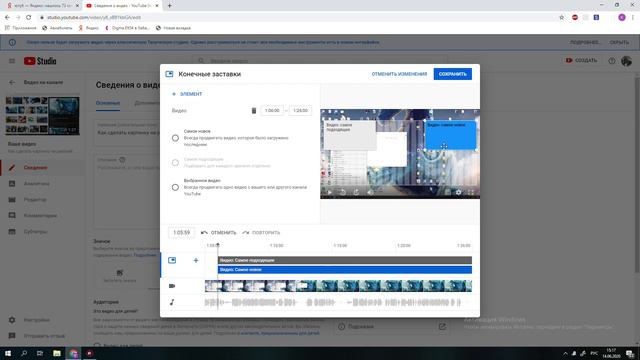The image size is (640, 360).
Task: Select the Самое подходящее radio option
Action: click(175, 162)
